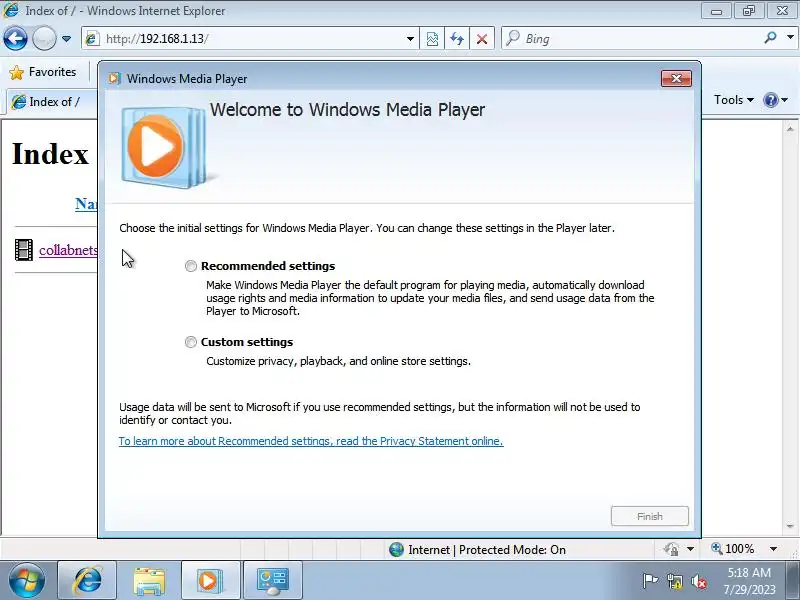
Task: Expand the zoom level dropdown arrow
Action: [x=773, y=549]
